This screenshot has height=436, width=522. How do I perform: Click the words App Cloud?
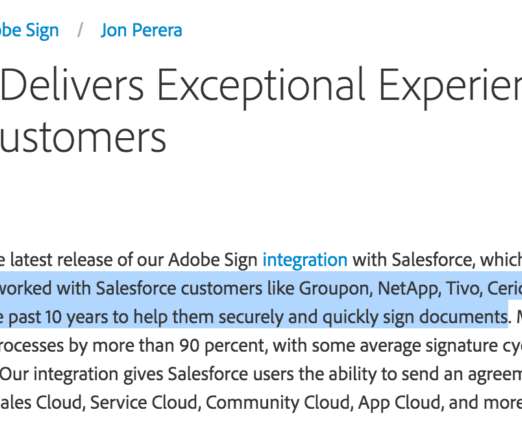[x=400, y=403]
